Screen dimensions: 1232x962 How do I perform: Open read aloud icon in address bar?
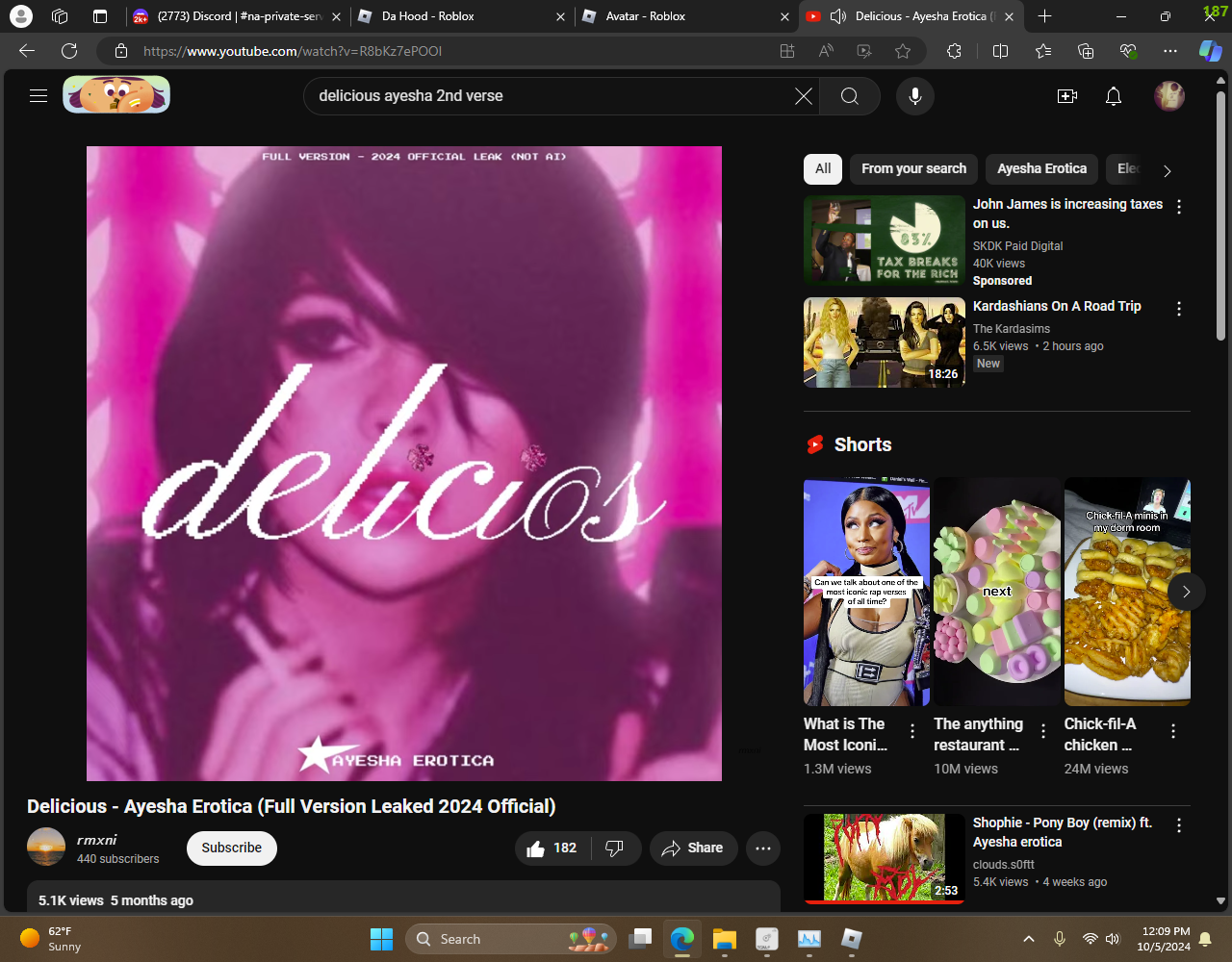826,51
